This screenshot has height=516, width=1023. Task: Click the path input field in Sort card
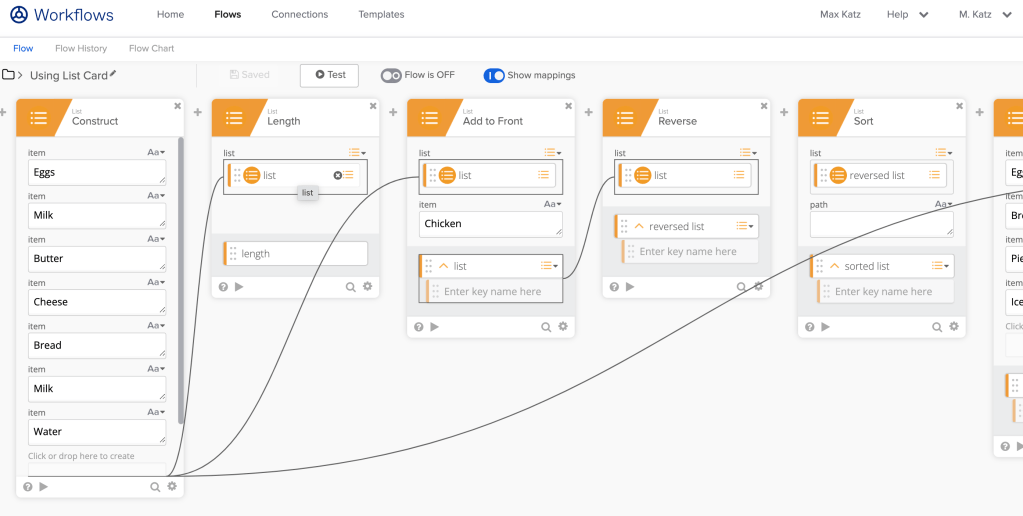click(880, 224)
